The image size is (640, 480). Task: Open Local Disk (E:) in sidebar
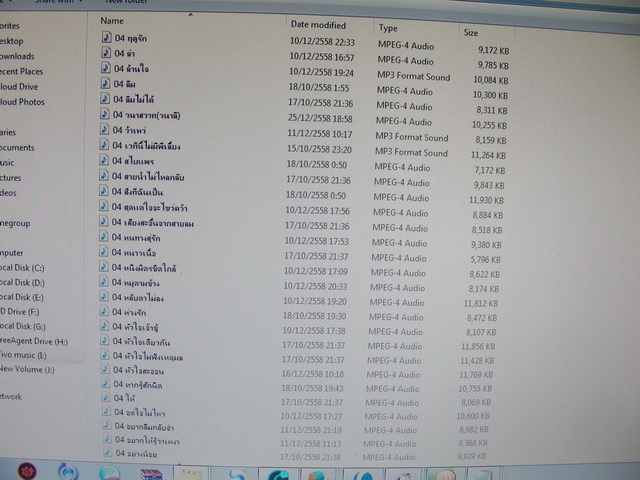point(22,297)
